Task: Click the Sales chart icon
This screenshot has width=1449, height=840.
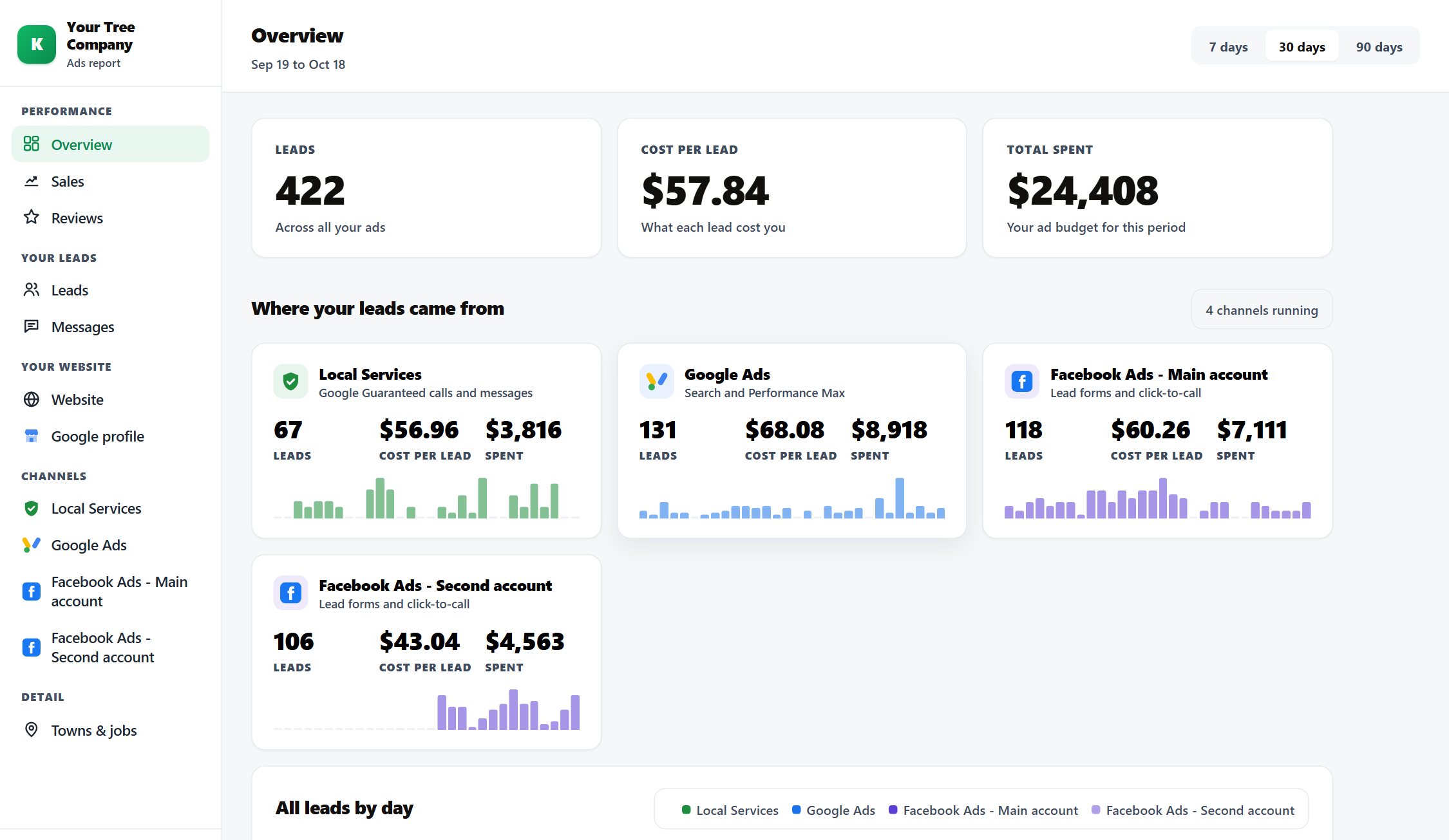Action: (31, 181)
